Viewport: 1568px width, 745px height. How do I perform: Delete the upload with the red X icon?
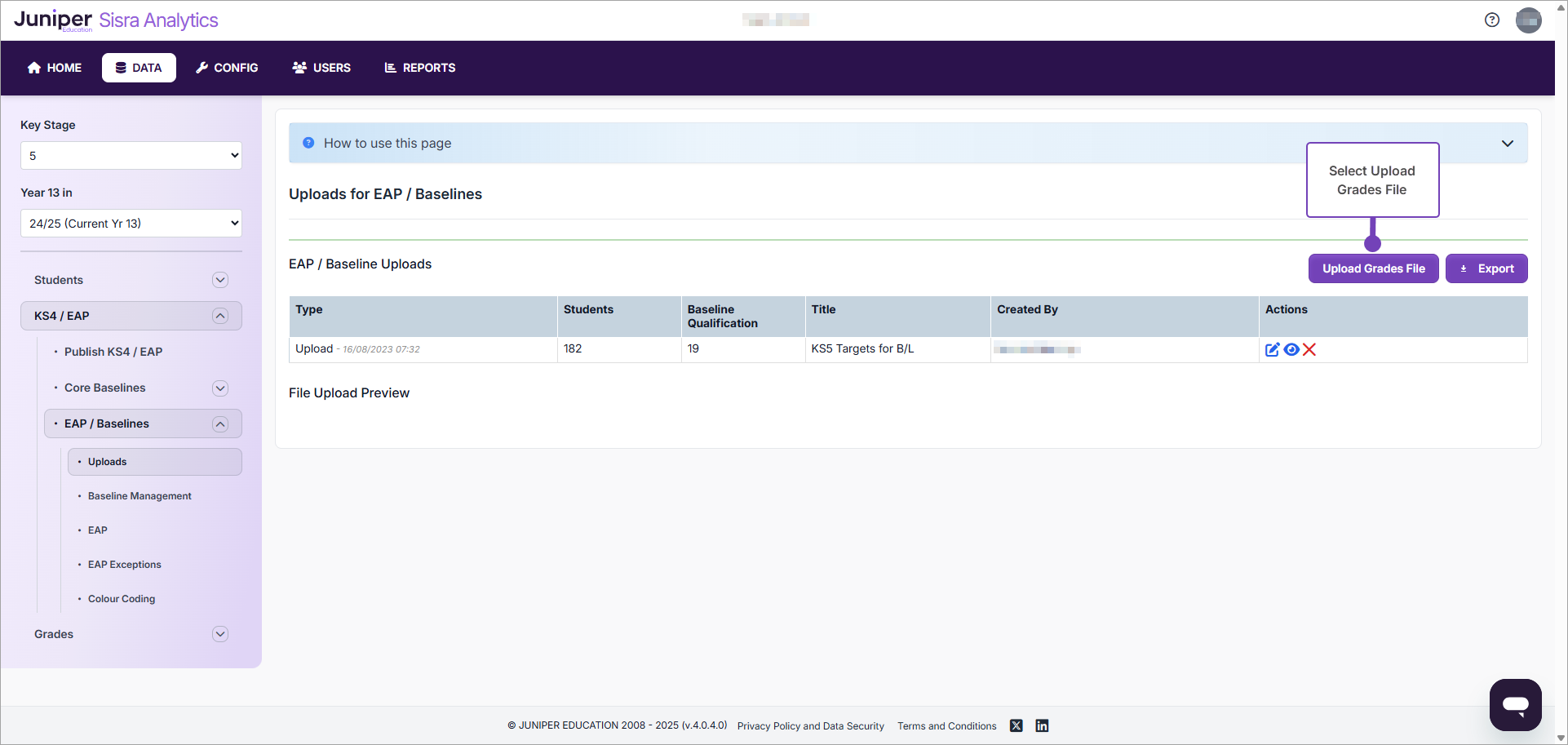(x=1310, y=349)
